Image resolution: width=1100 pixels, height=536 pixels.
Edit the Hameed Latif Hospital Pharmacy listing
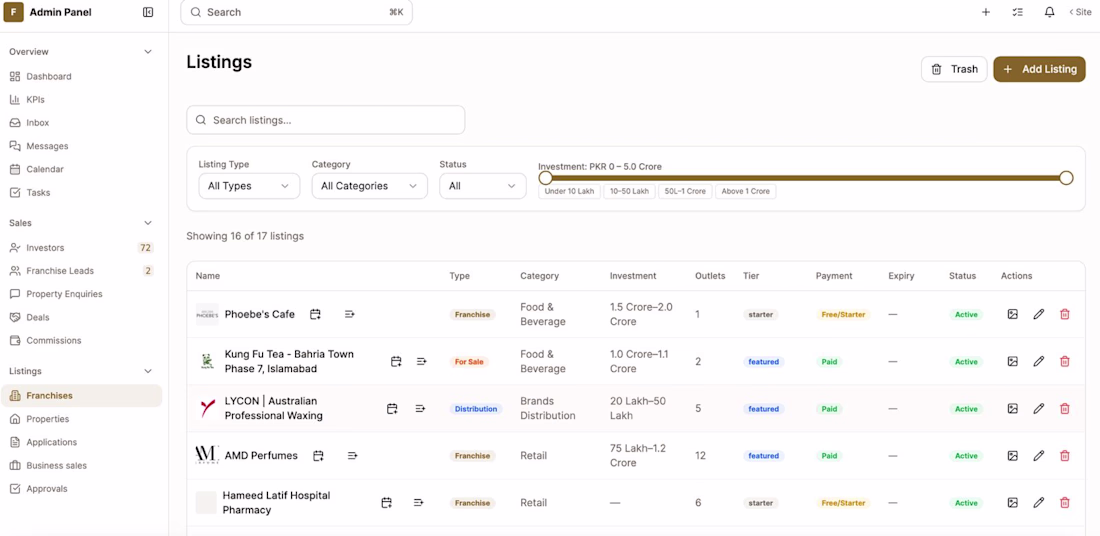[x=1039, y=502]
